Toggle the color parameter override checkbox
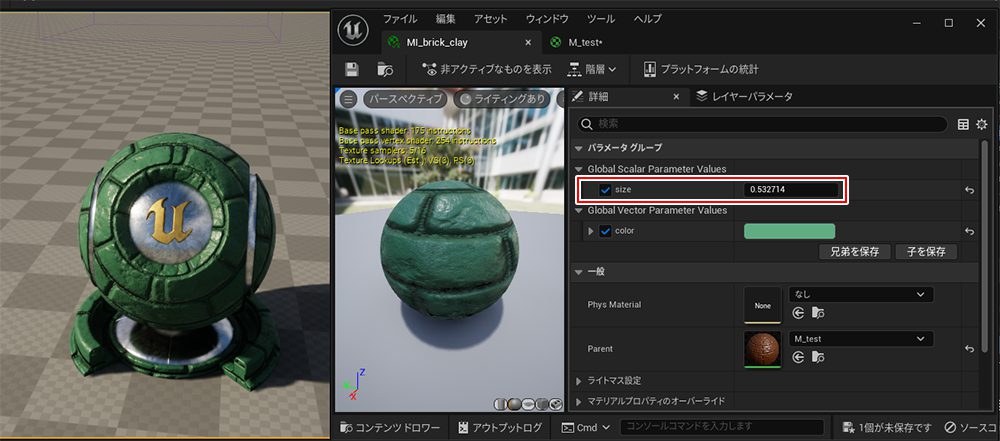Viewport: 1000px width, 441px height. pos(604,231)
